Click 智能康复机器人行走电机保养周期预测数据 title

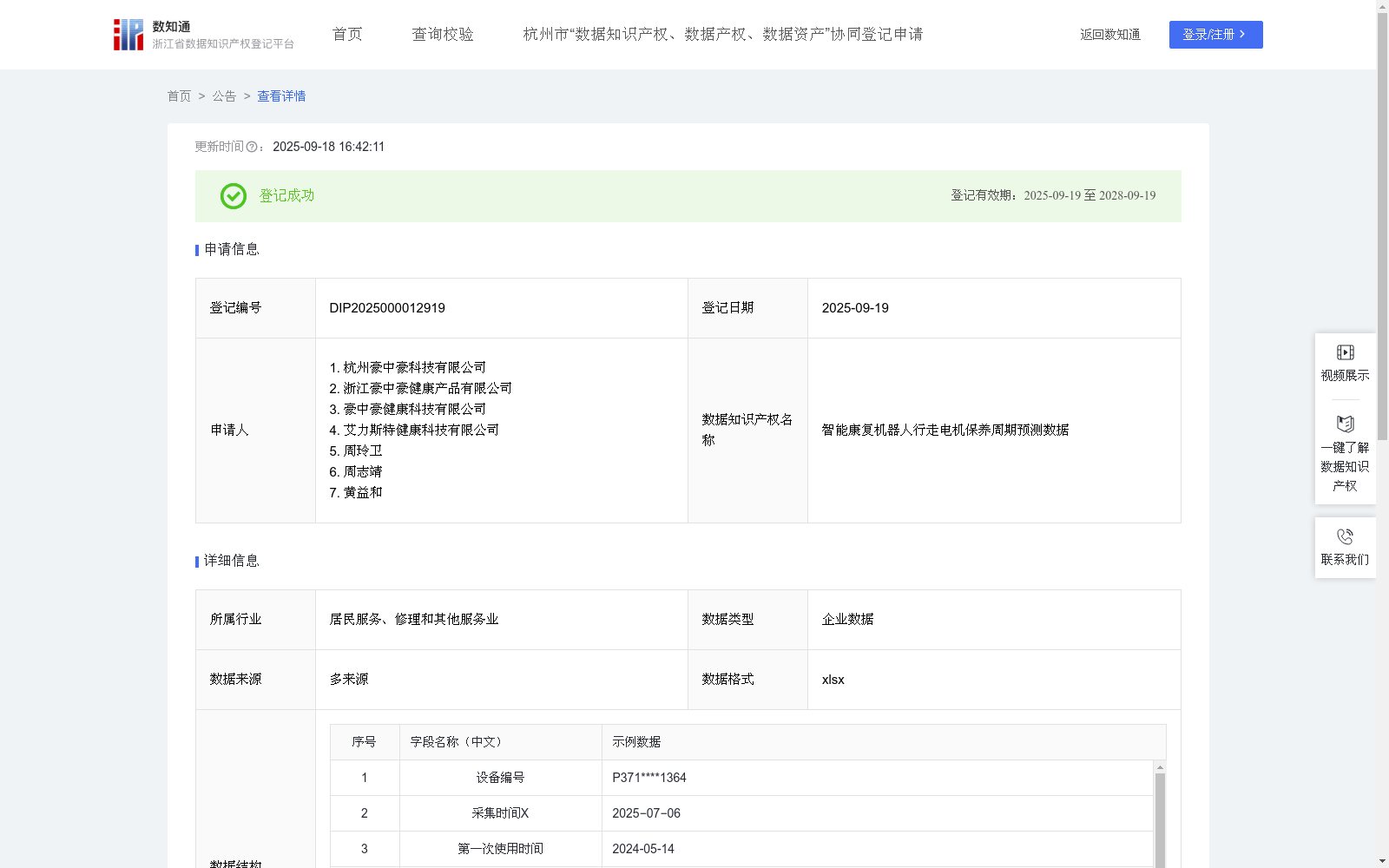(x=945, y=431)
